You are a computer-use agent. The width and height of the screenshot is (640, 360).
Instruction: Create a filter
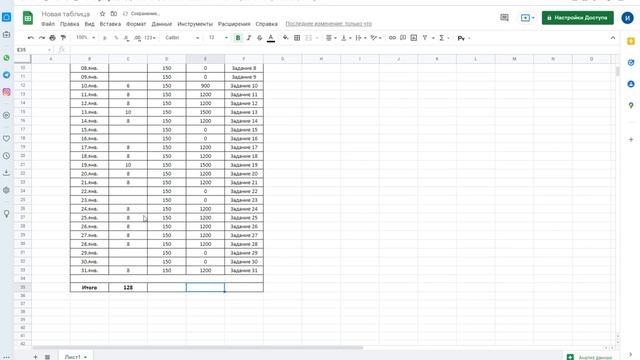pyautogui.click(x=425, y=38)
